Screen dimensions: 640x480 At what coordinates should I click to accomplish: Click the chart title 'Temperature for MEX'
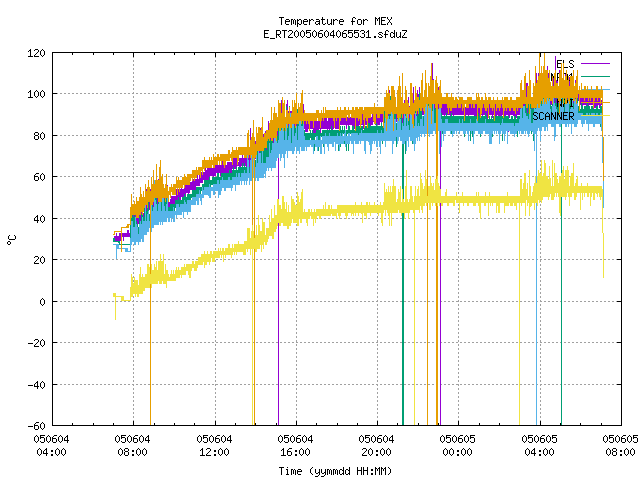pos(335,21)
